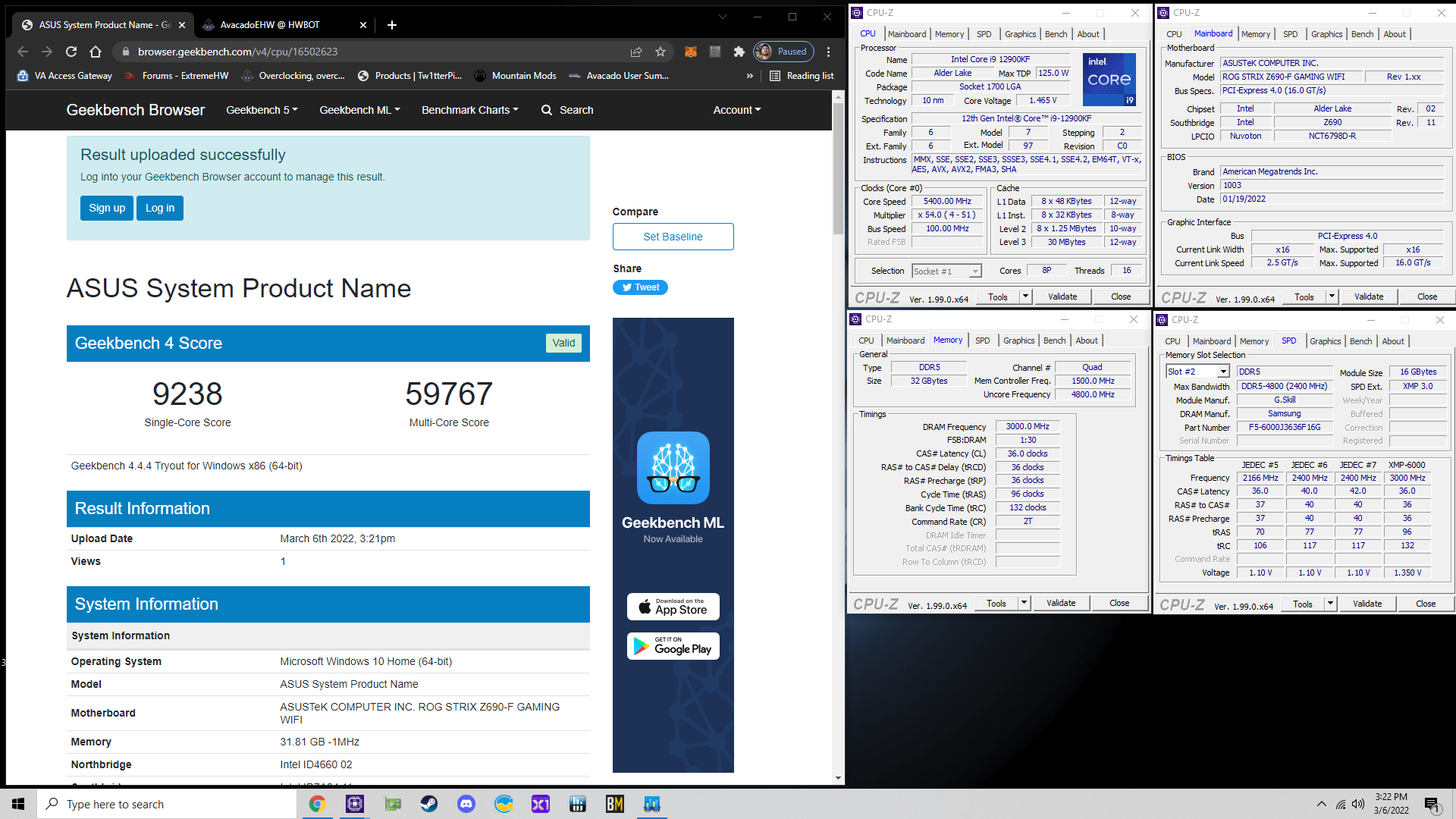Click the Windows Start button
Viewport: 1456px width, 819px height.
18,804
